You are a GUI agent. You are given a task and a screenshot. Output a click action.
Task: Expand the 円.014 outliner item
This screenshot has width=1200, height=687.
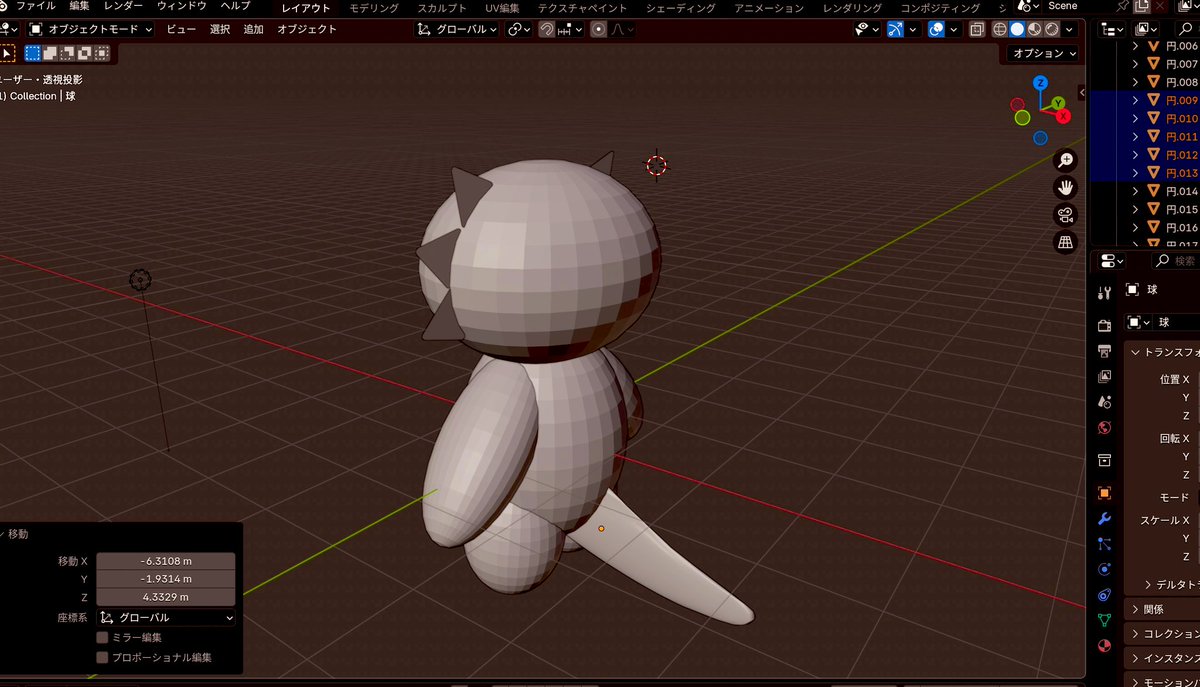click(x=1135, y=191)
